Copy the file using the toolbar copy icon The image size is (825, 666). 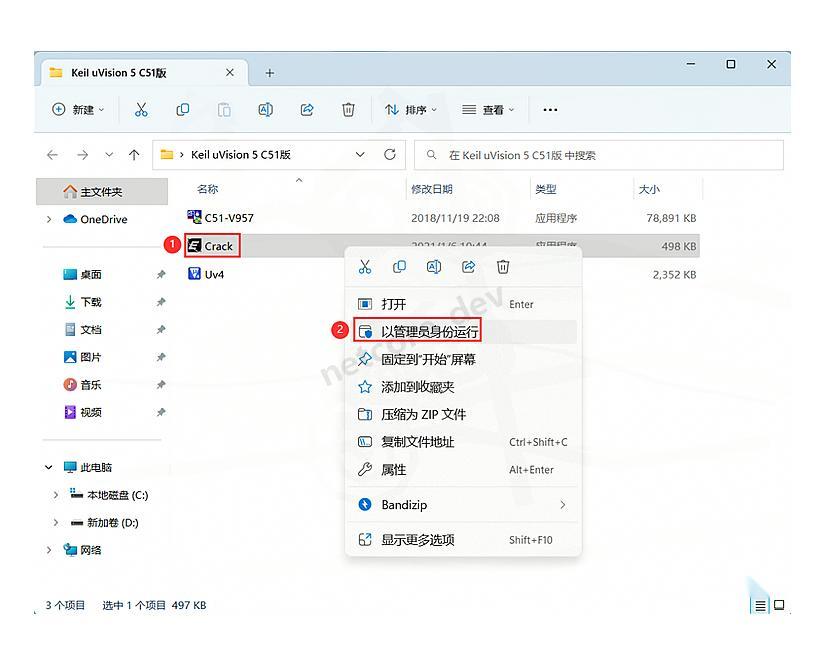click(x=183, y=110)
